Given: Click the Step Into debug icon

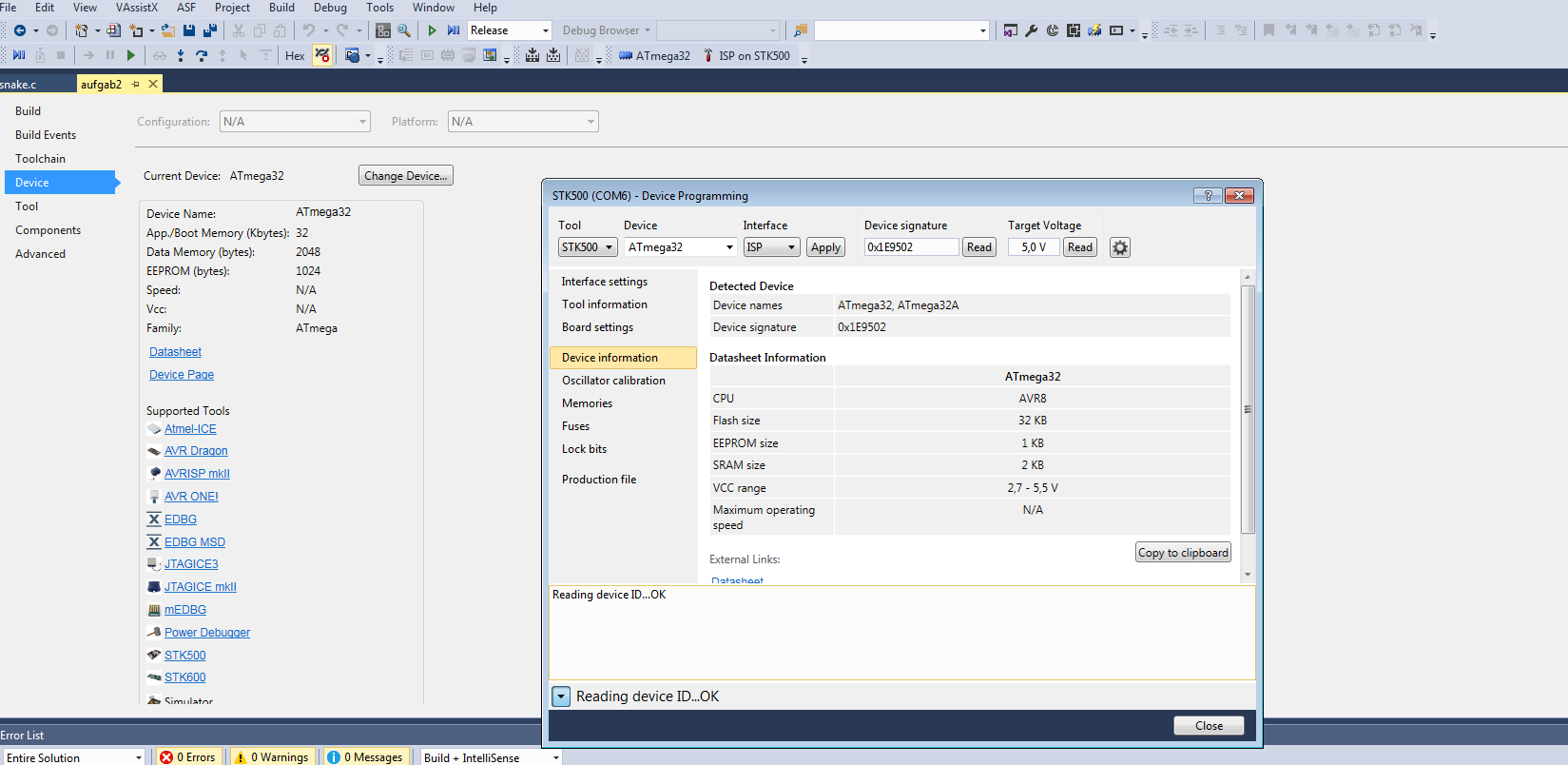Looking at the screenshot, I should point(181,55).
